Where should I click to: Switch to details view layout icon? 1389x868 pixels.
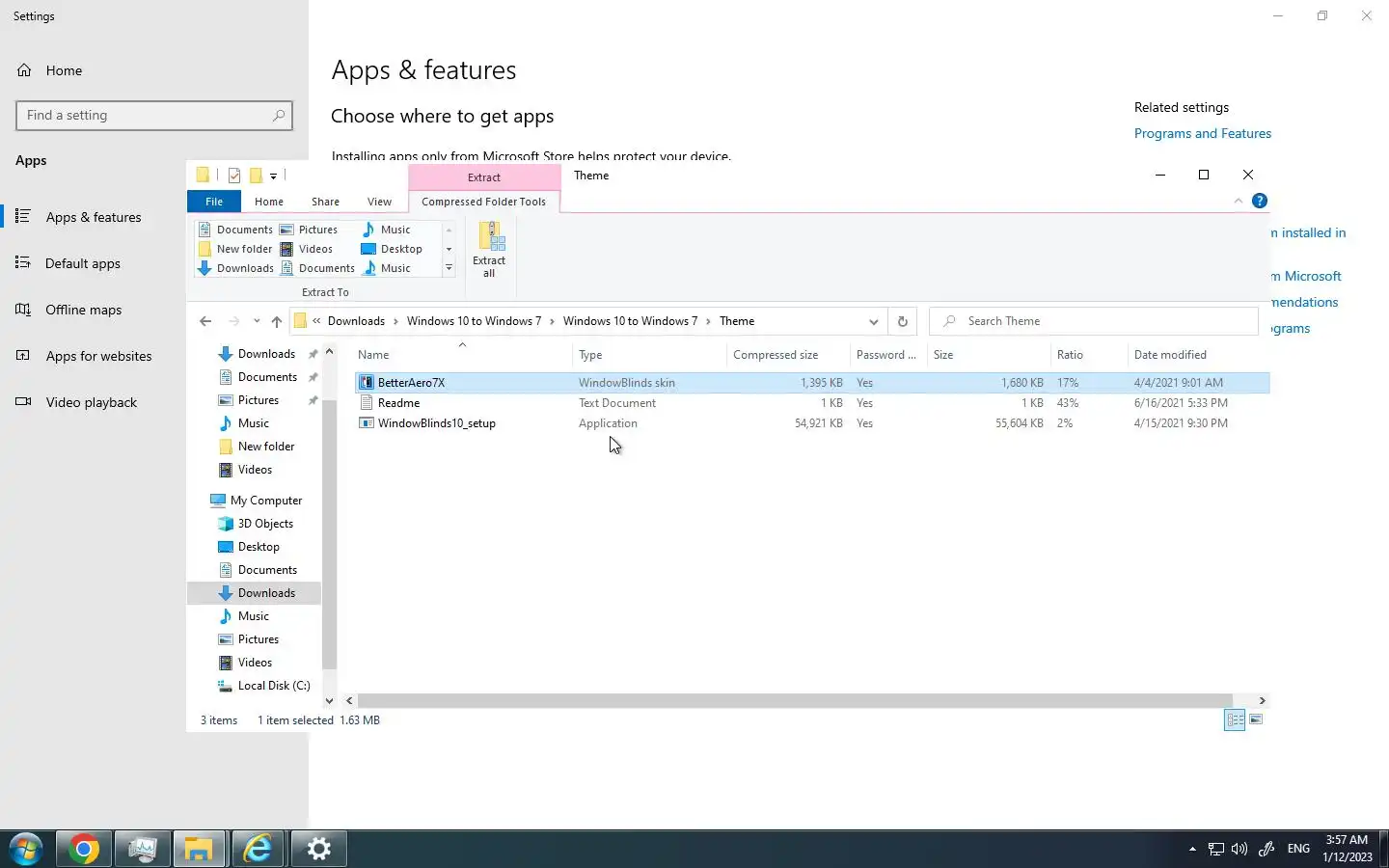[x=1235, y=719]
